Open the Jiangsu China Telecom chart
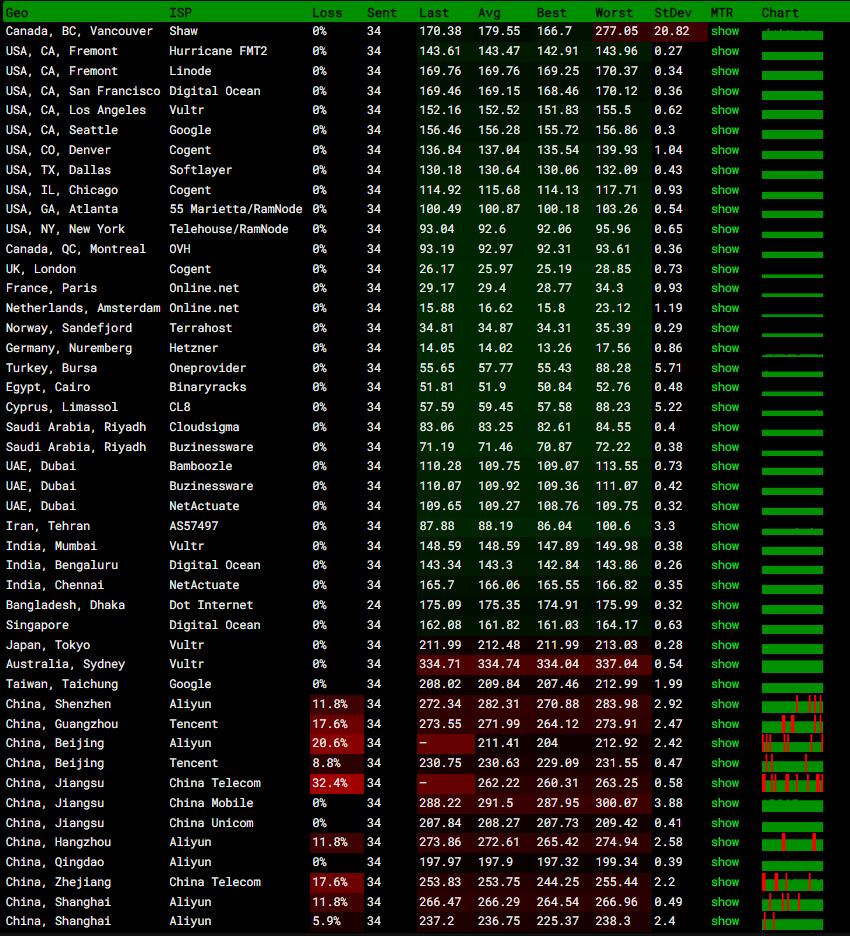Screen dimensions: 850x936 [792, 783]
